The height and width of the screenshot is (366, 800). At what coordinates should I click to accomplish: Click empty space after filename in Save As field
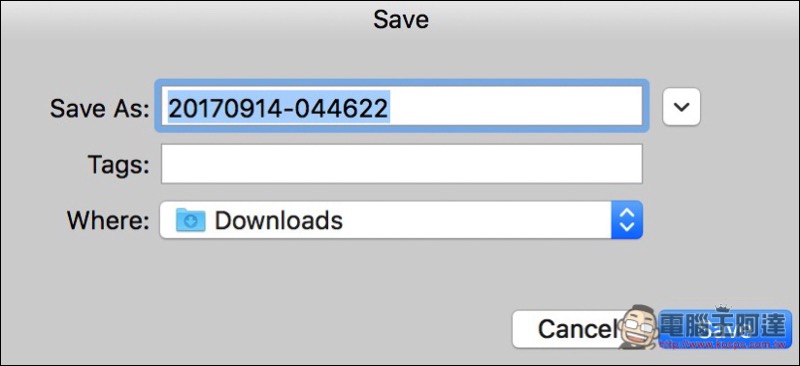point(515,106)
